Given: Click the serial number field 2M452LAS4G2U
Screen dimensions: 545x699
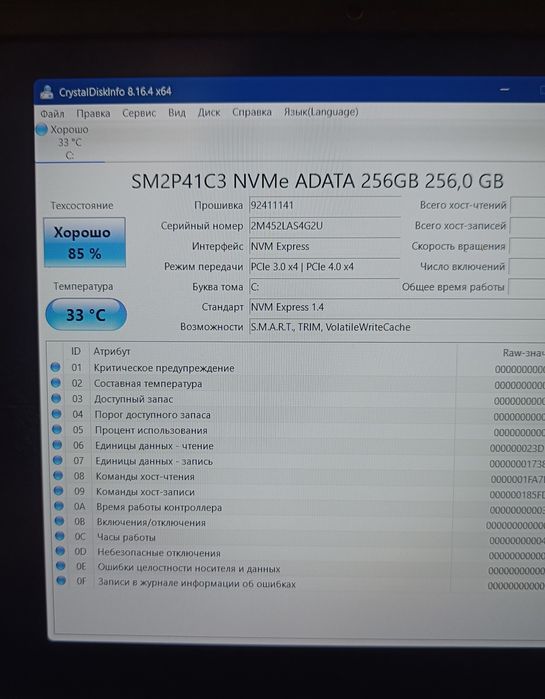Looking at the screenshot, I should [x=324, y=226].
